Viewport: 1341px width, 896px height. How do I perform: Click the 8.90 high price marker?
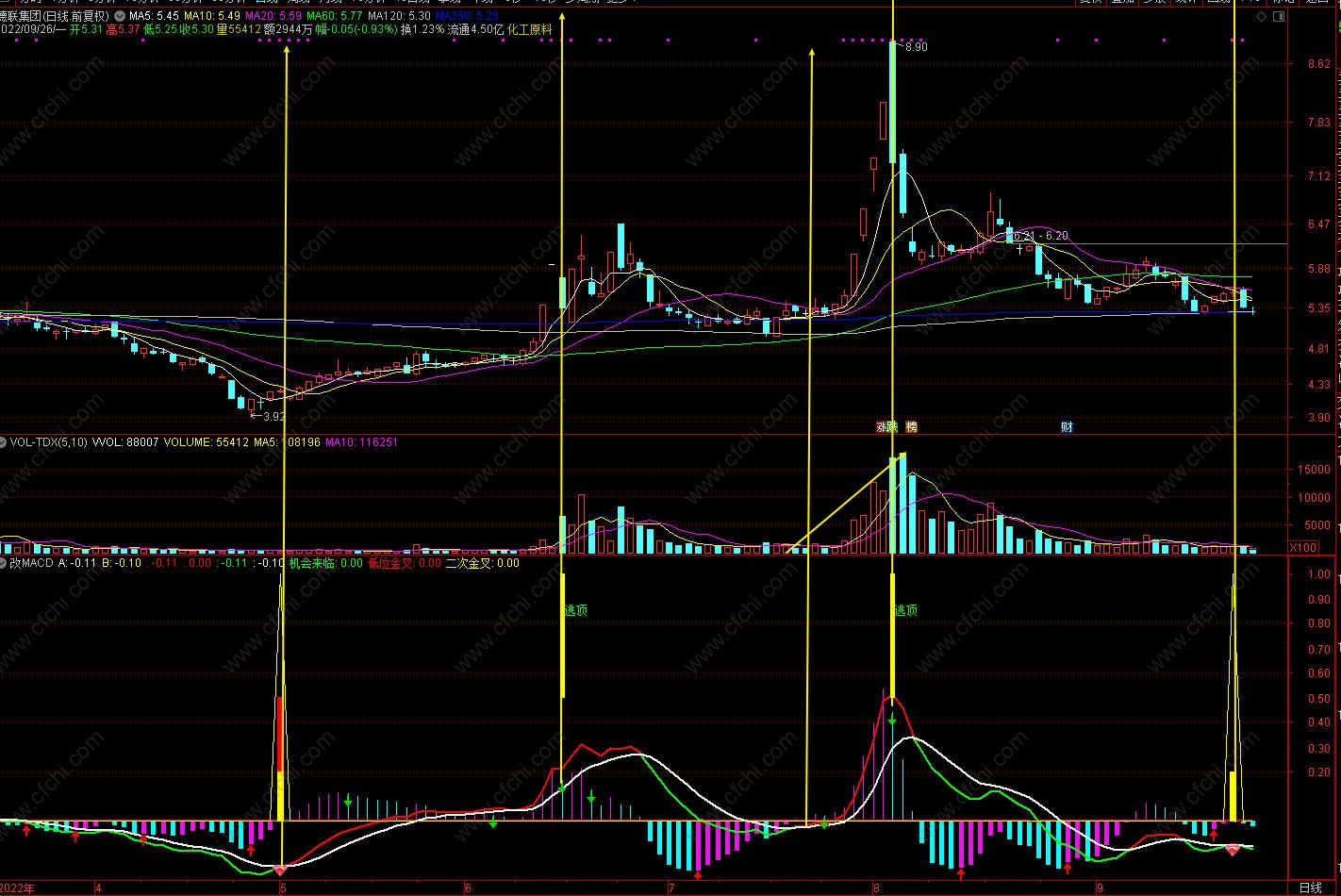point(915,47)
